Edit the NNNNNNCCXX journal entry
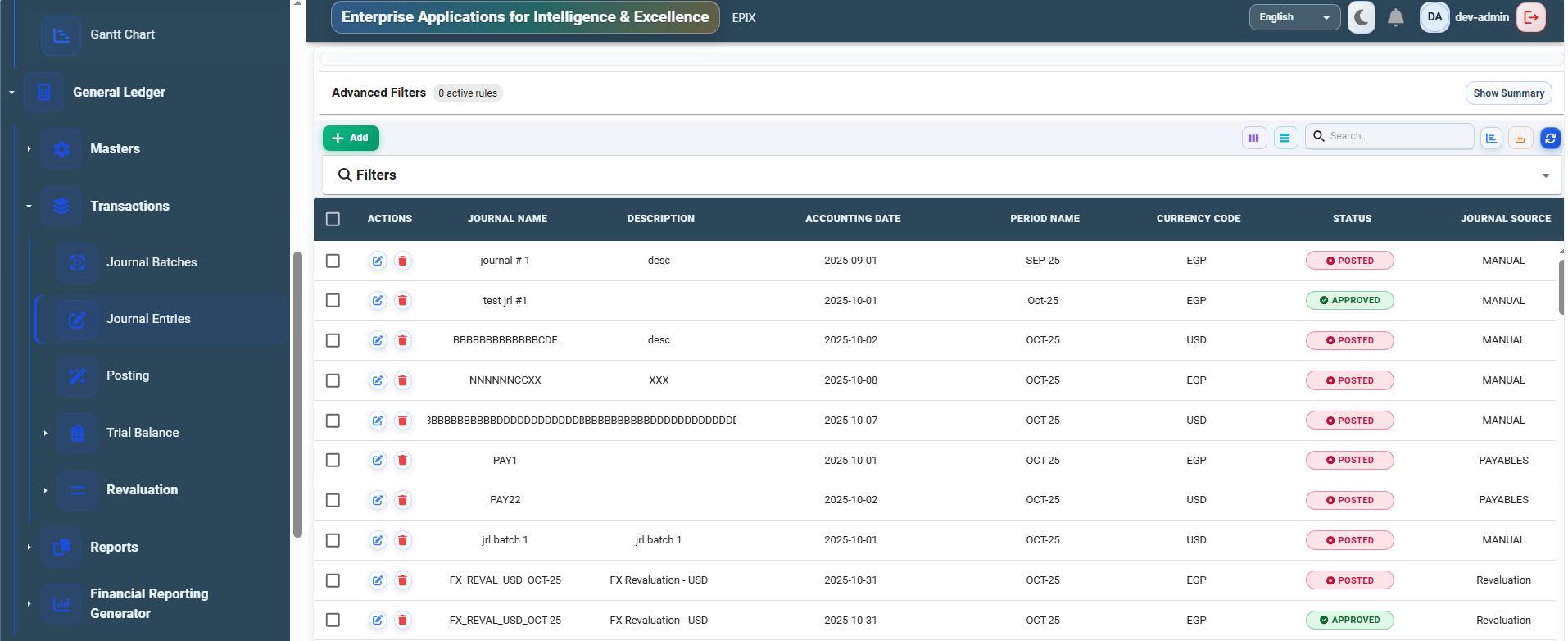 378,380
